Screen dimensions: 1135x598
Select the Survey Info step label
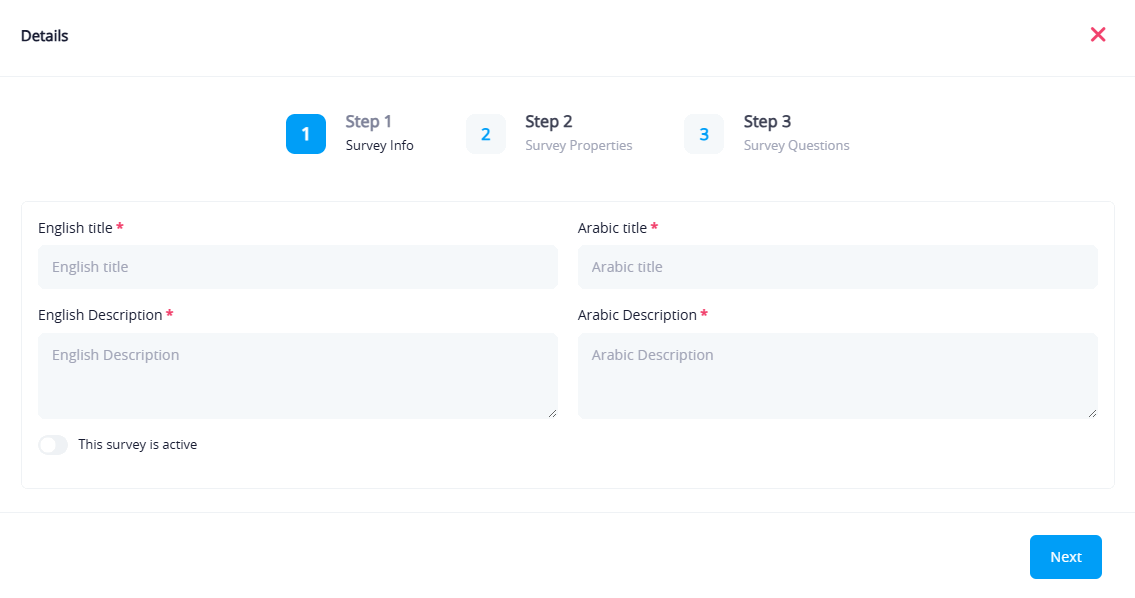[x=379, y=145]
